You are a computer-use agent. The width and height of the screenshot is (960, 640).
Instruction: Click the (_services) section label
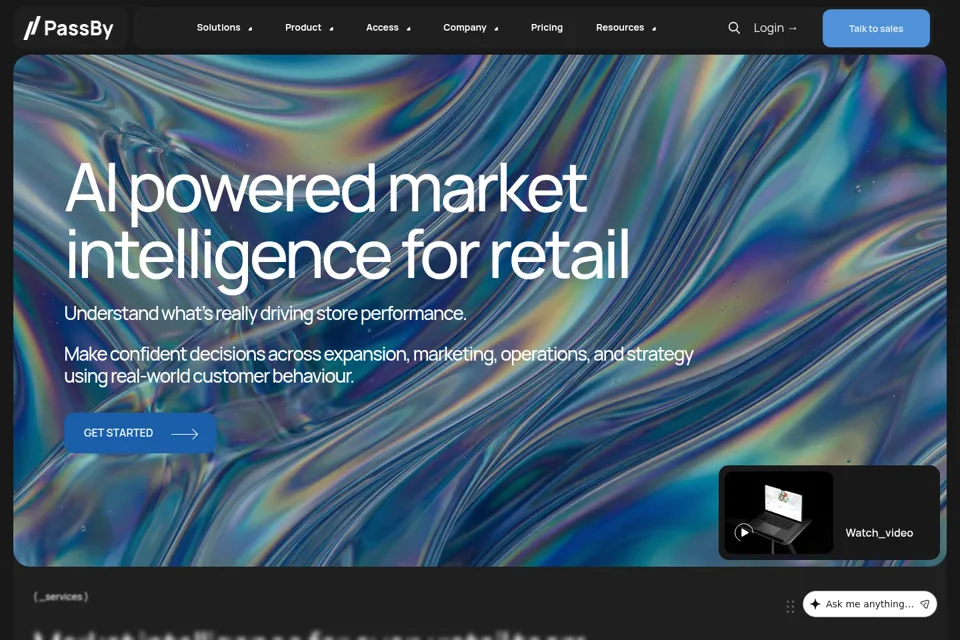click(x=61, y=597)
